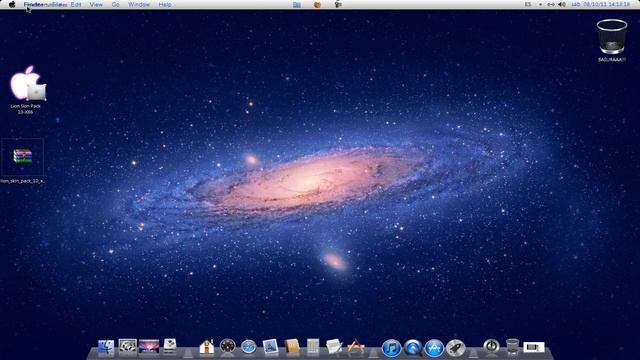Open the Window menu
Screen dimensions: 640x360
tap(139, 4)
